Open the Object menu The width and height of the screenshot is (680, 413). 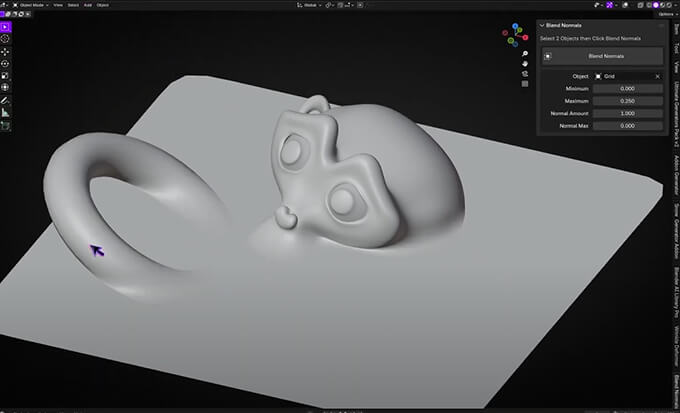[x=103, y=5]
